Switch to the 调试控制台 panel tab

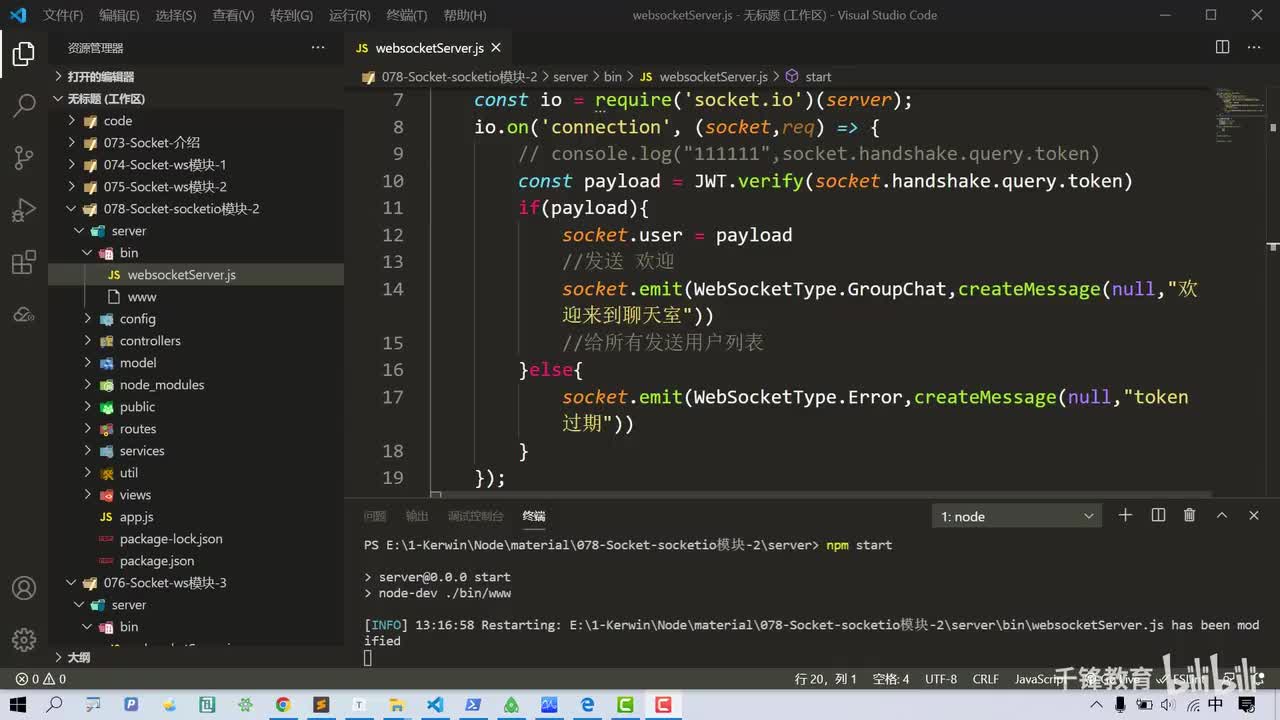coord(476,516)
